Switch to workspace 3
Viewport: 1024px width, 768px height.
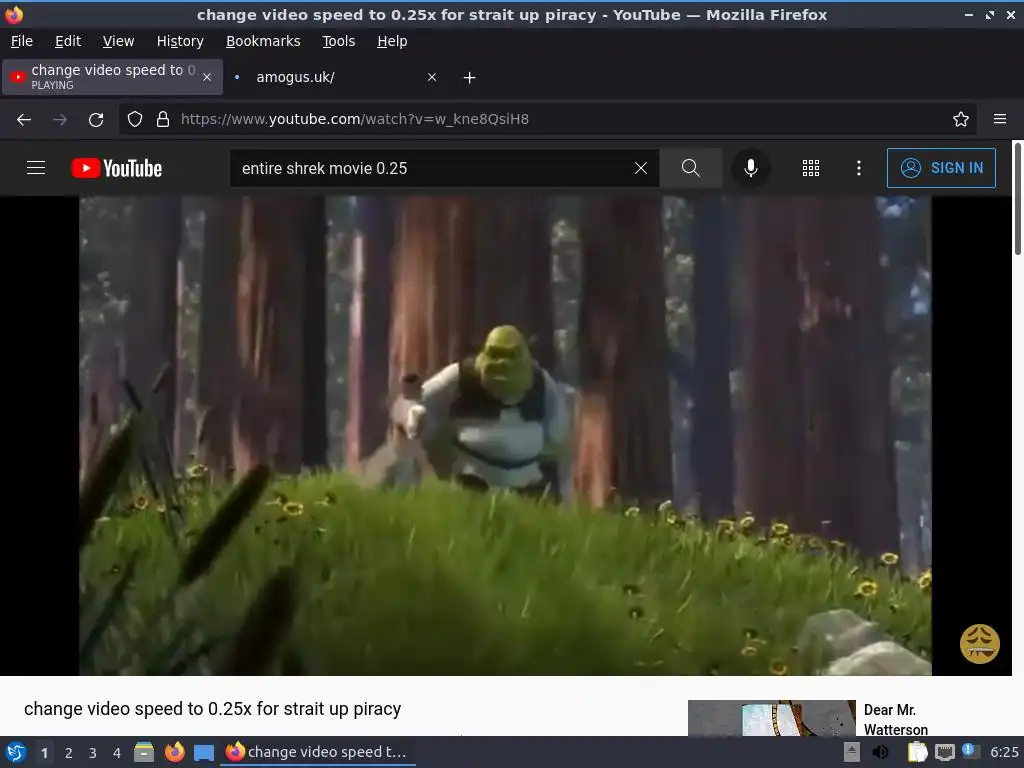click(93, 753)
